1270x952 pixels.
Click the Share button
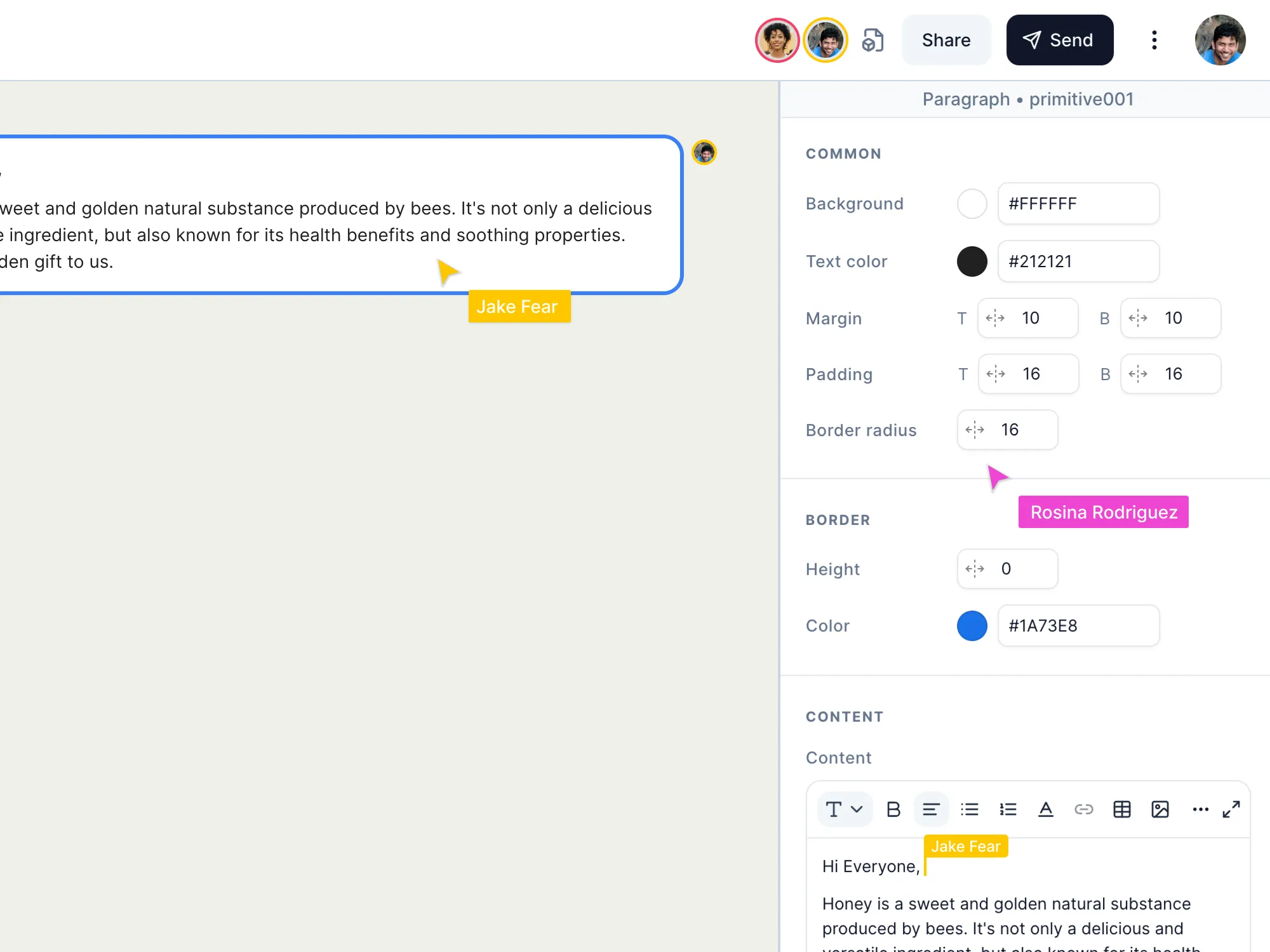tap(946, 40)
